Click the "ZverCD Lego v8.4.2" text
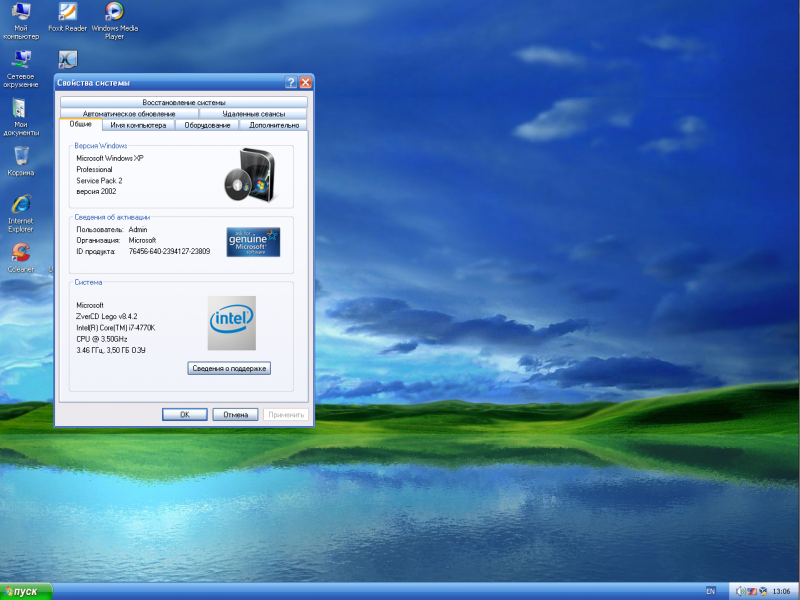The height and width of the screenshot is (600, 800). pyautogui.click(x=107, y=316)
